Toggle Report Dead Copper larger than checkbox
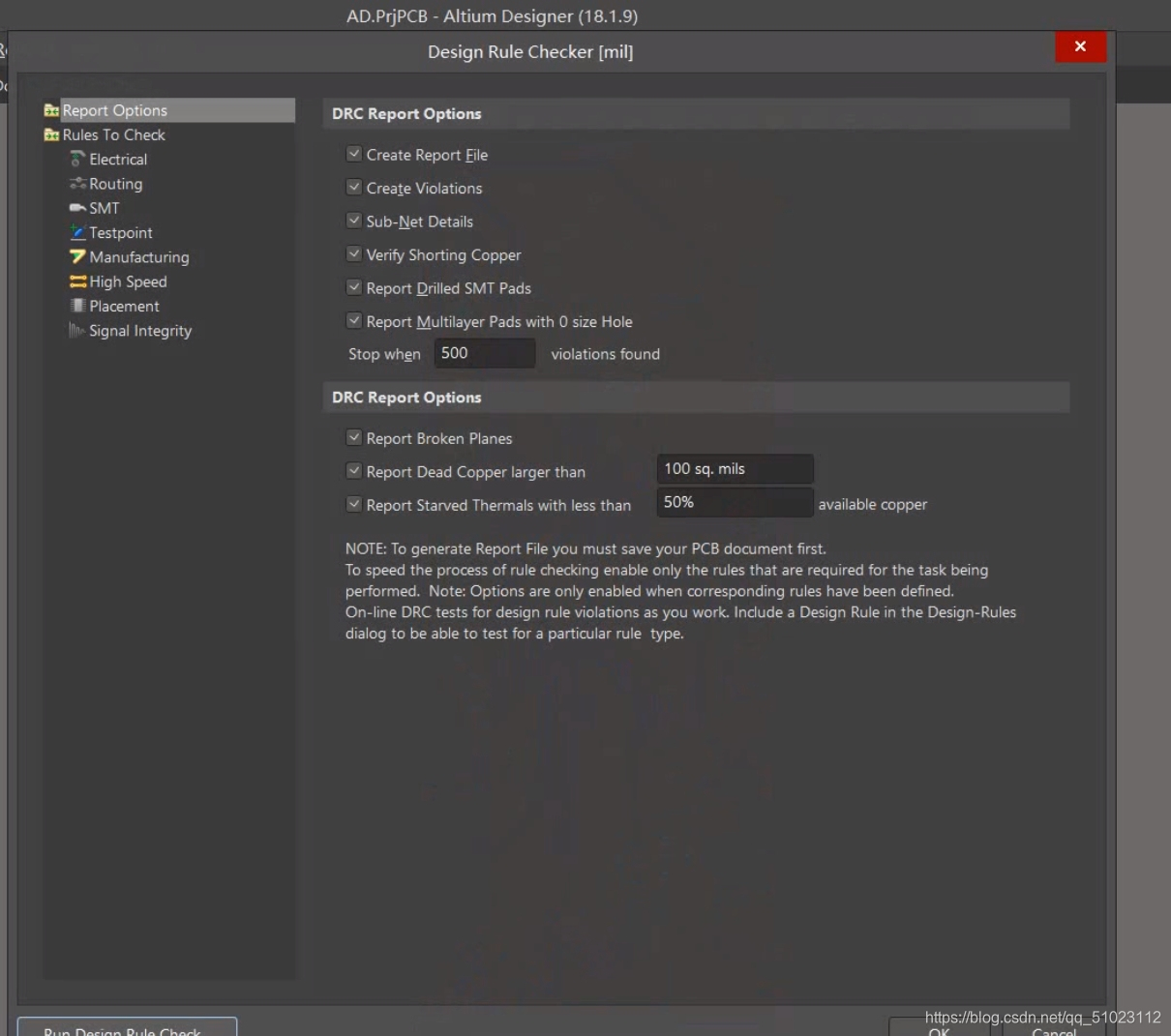The image size is (1171, 1036). point(354,471)
